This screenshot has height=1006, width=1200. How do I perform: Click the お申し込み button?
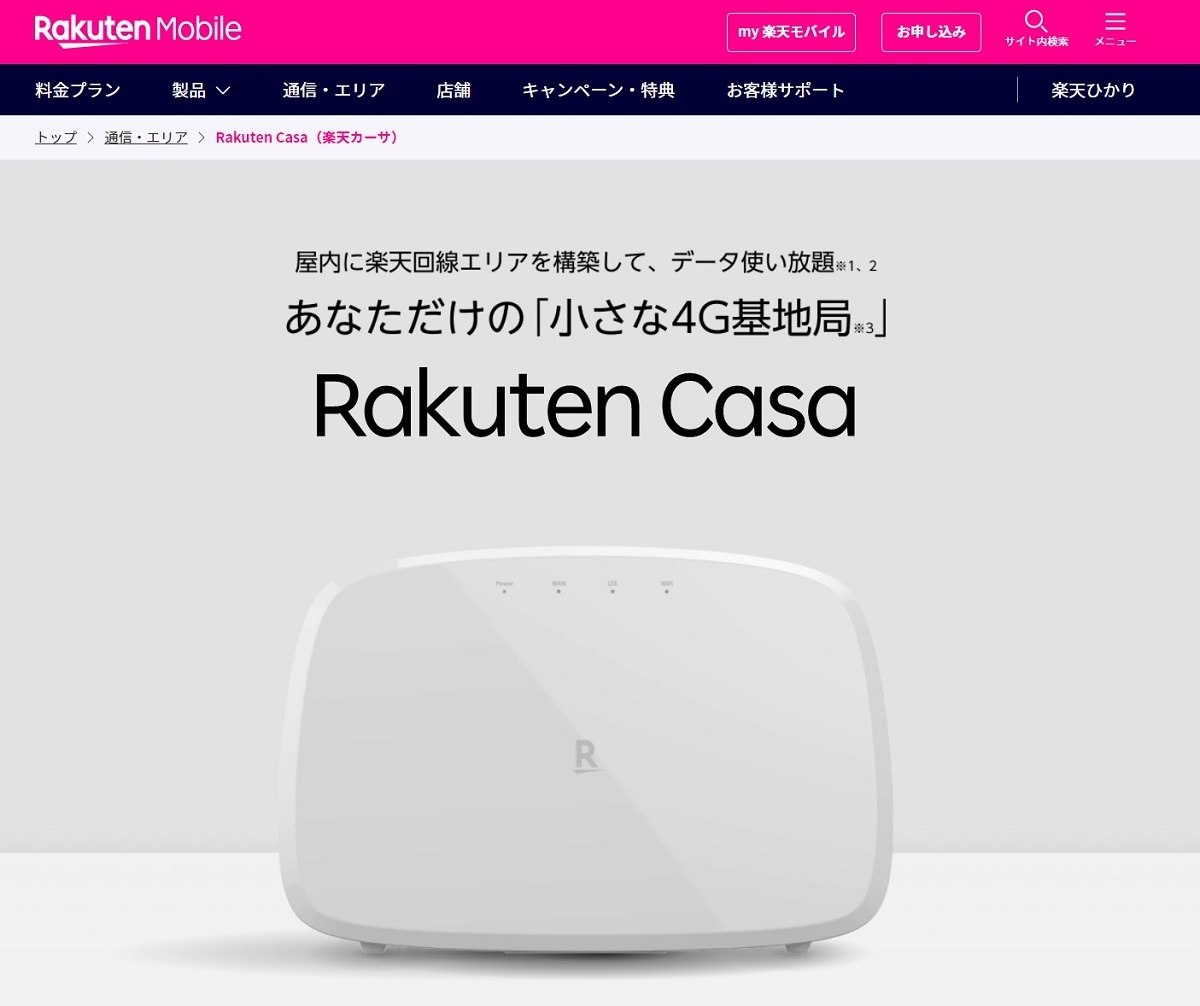[x=931, y=32]
